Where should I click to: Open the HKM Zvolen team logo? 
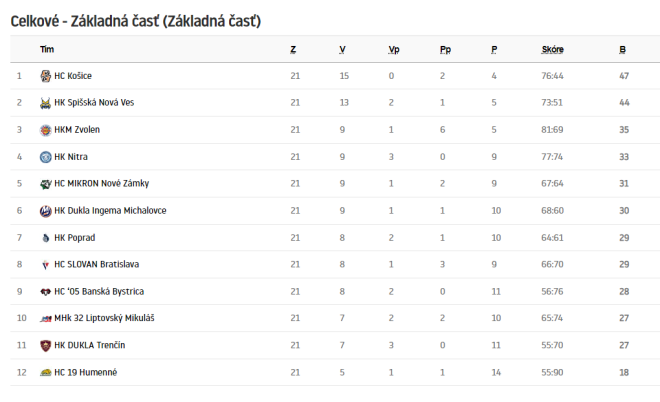coord(45,130)
